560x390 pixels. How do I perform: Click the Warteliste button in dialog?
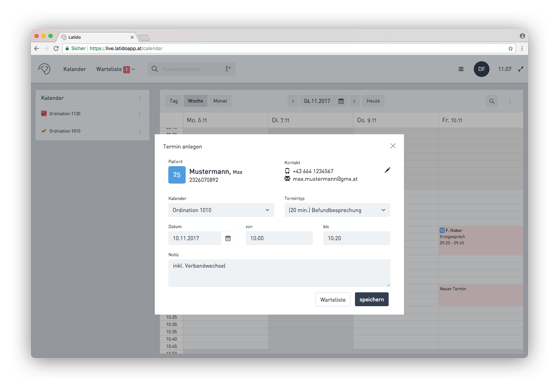click(333, 299)
